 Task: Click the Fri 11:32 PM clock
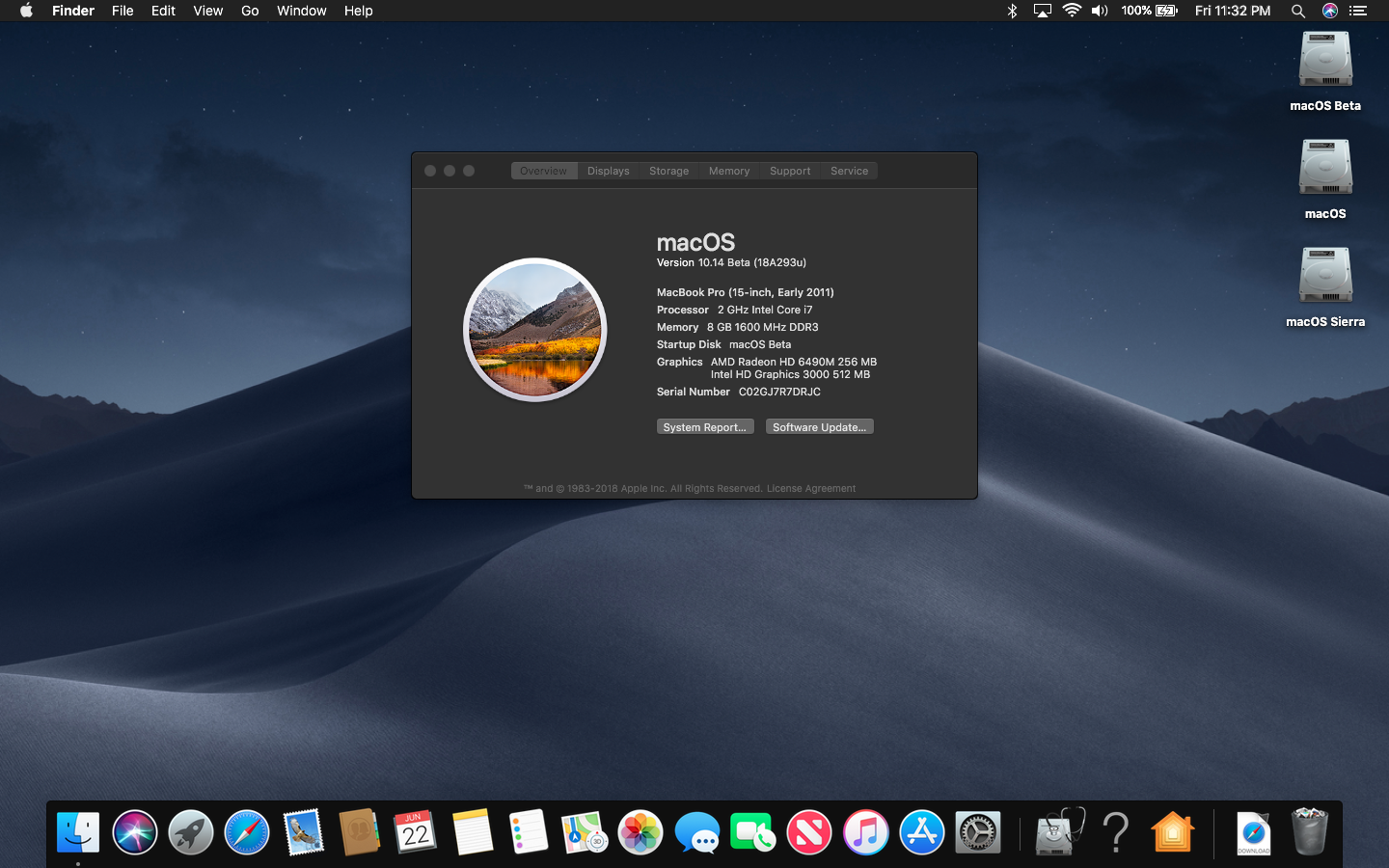pyautogui.click(x=1233, y=11)
